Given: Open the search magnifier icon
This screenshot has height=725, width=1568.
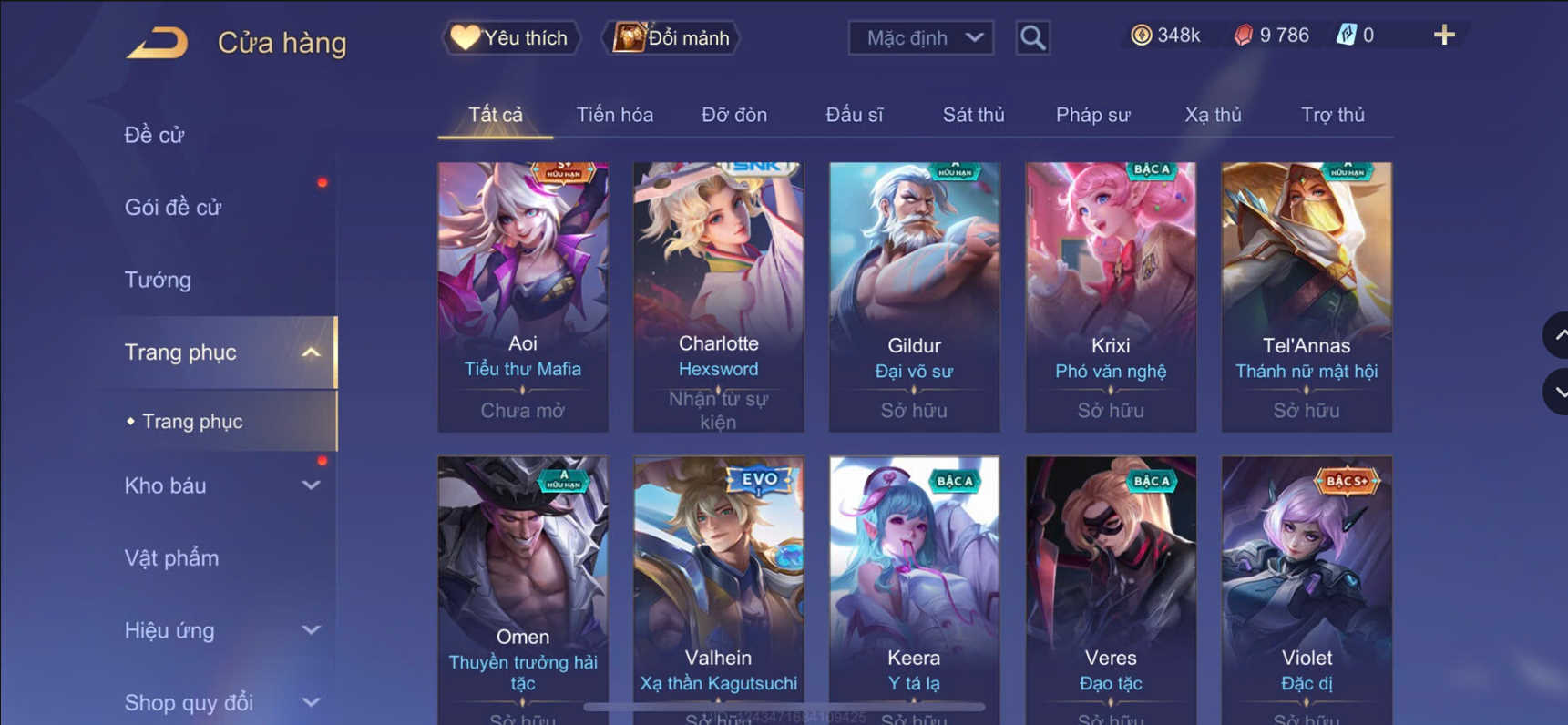Looking at the screenshot, I should coord(1032,38).
